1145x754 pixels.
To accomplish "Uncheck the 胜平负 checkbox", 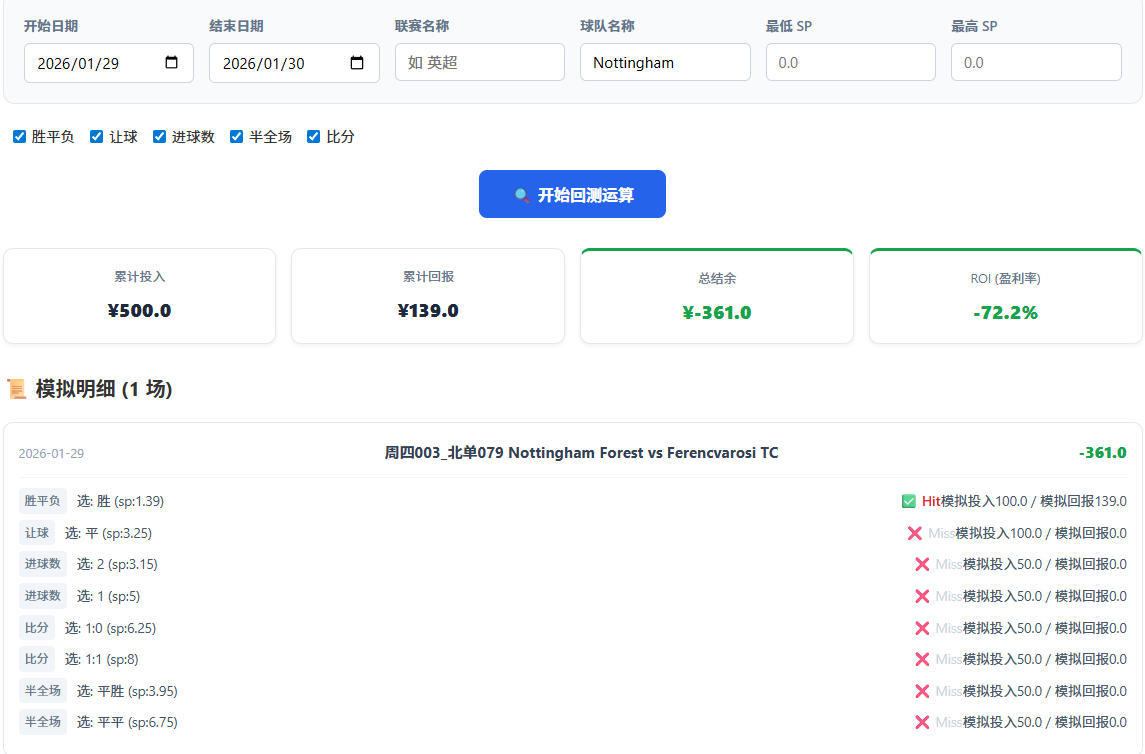I will click(19, 137).
